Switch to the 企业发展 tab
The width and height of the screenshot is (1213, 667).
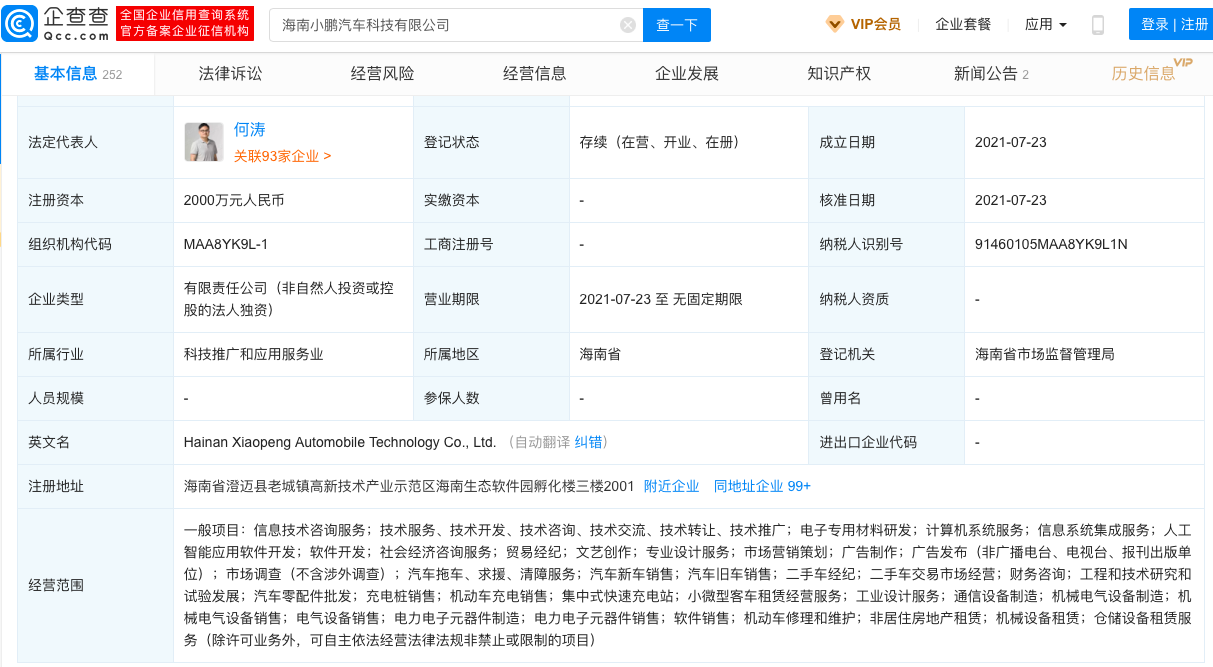tap(687, 74)
